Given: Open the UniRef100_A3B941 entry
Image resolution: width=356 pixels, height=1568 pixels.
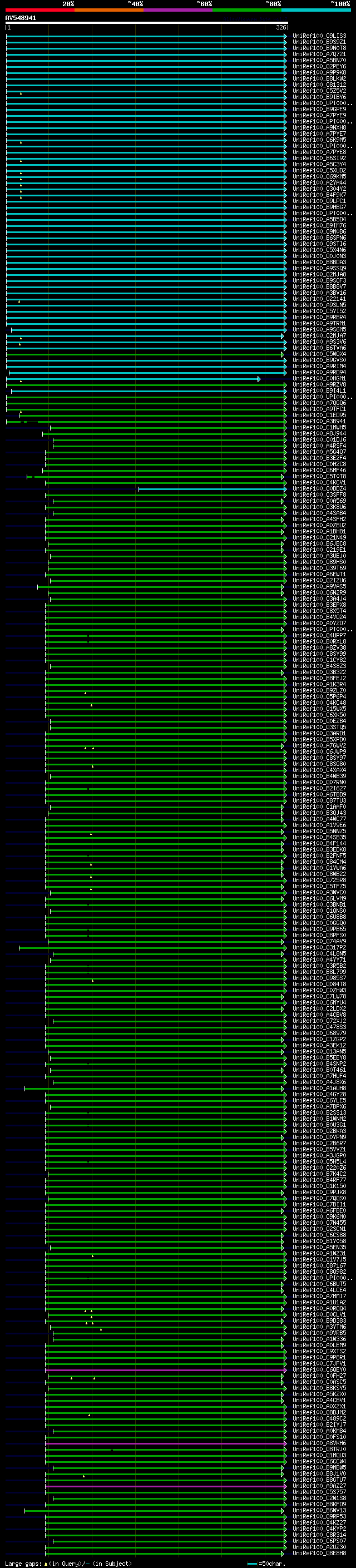Looking at the screenshot, I should [319, 421].
